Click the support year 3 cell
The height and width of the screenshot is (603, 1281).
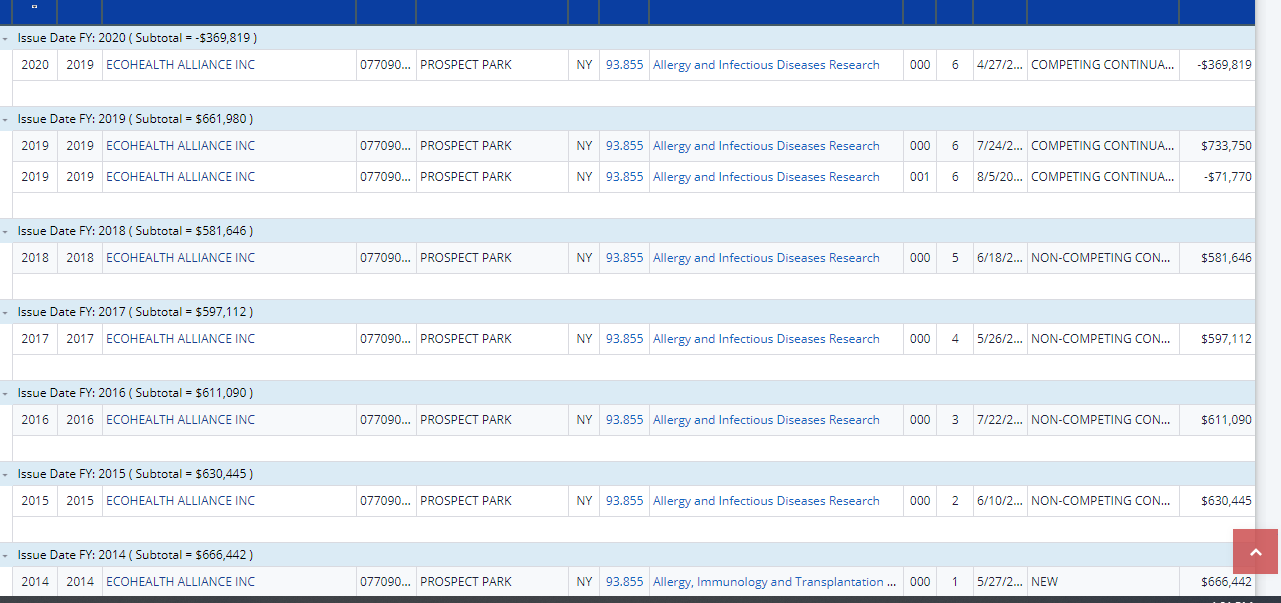tap(955, 420)
